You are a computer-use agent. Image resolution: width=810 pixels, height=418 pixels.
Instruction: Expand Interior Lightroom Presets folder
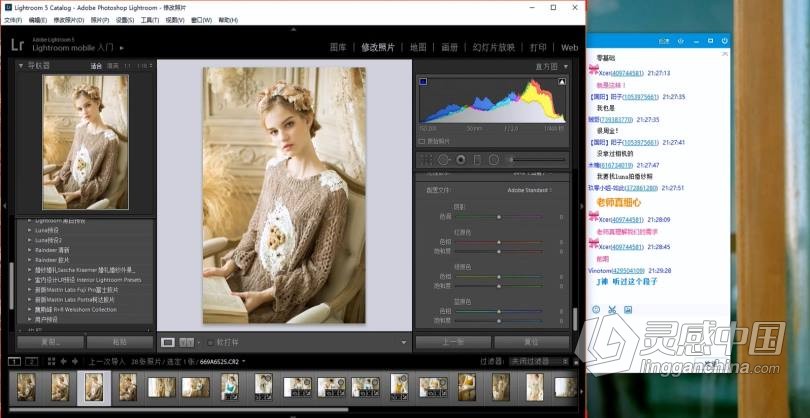pyautogui.click(x=29, y=280)
